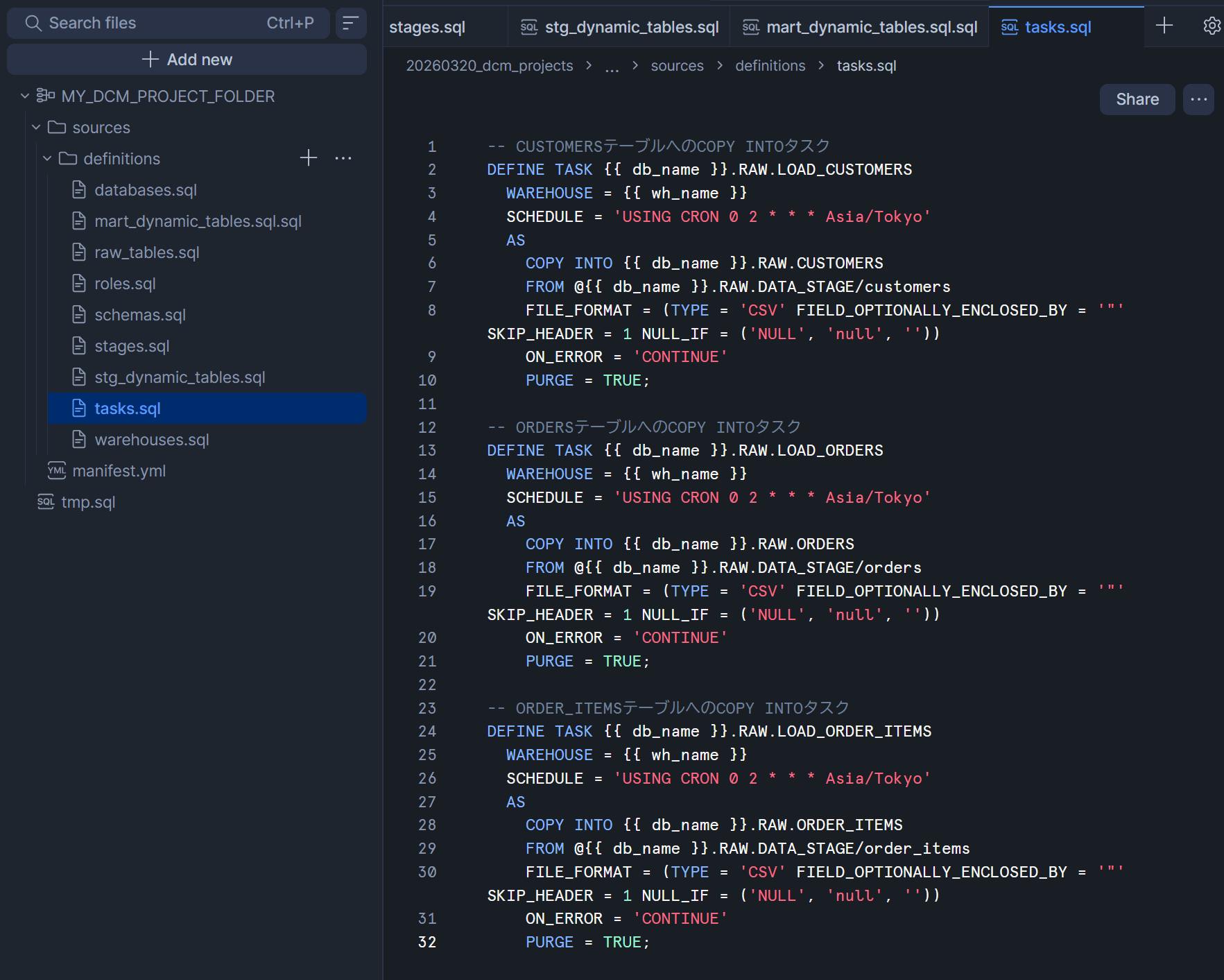Open editor settings gear icon
Viewport: 1224px width, 980px height.
point(1212,26)
